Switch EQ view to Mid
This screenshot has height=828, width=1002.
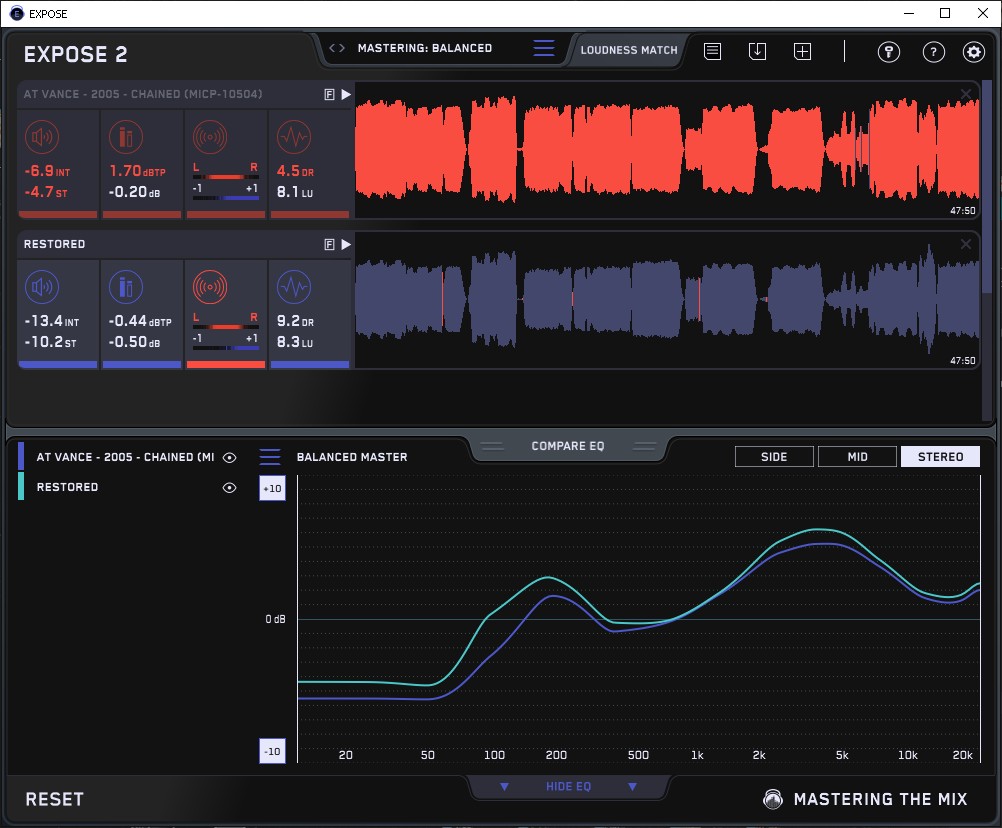pos(857,457)
